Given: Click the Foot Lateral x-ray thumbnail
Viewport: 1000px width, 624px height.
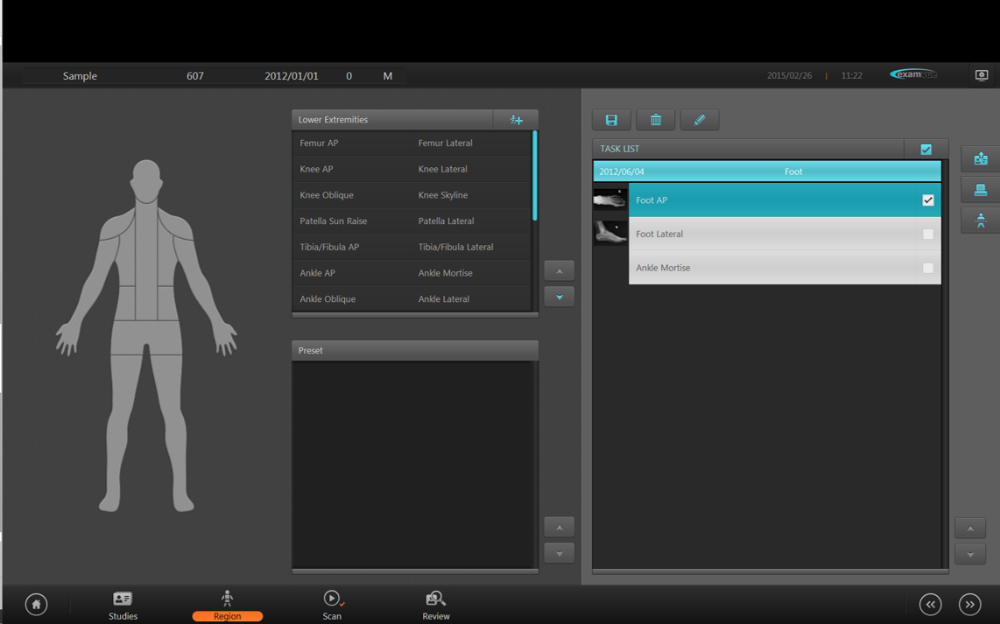Looking at the screenshot, I should click(x=610, y=233).
